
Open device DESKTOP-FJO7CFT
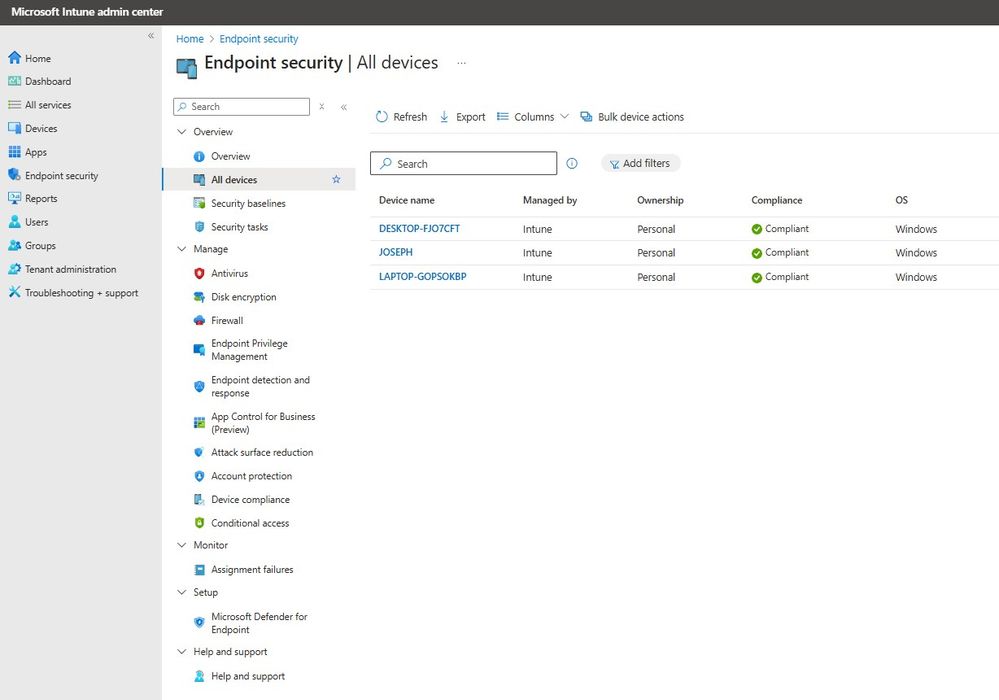click(x=419, y=229)
